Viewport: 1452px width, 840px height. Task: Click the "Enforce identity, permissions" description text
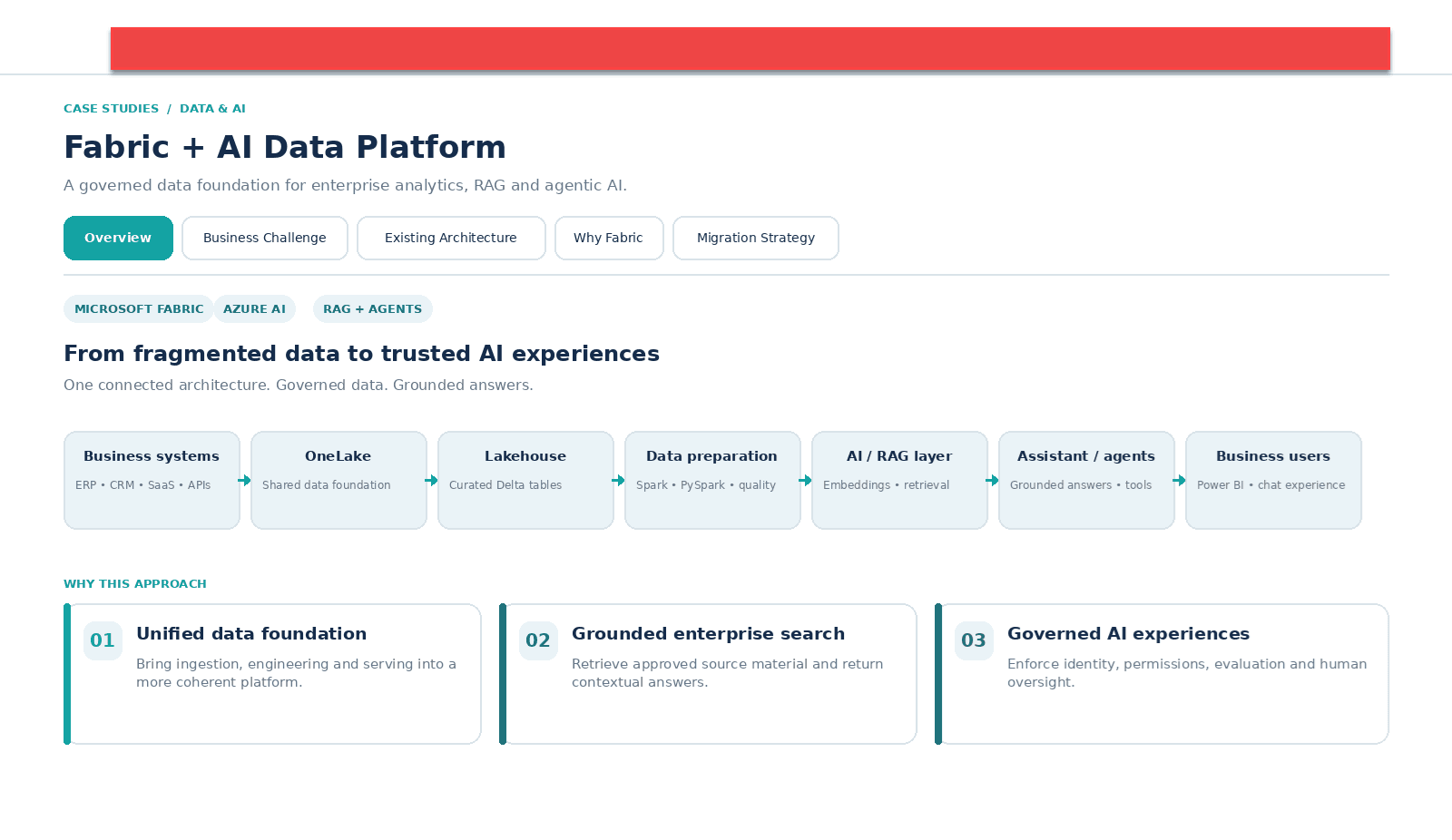(x=1187, y=673)
